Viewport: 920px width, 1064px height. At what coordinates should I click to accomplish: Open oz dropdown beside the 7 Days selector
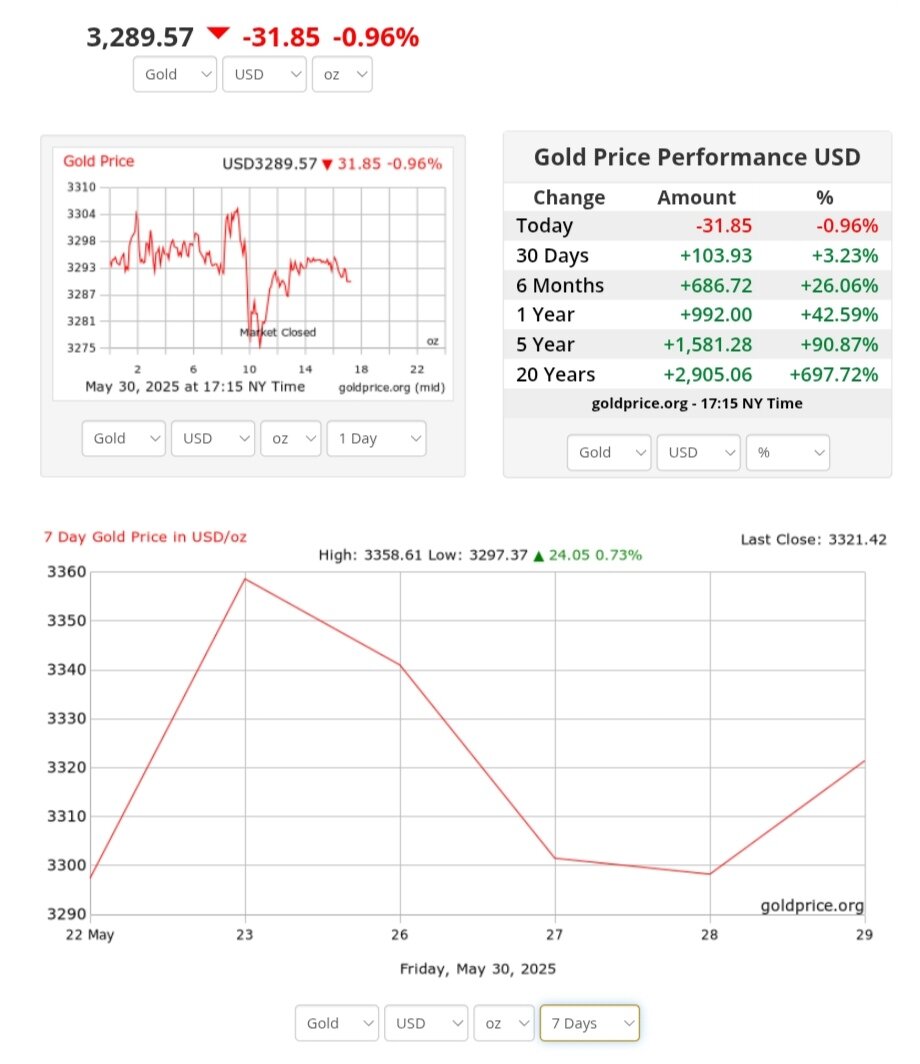click(503, 1023)
